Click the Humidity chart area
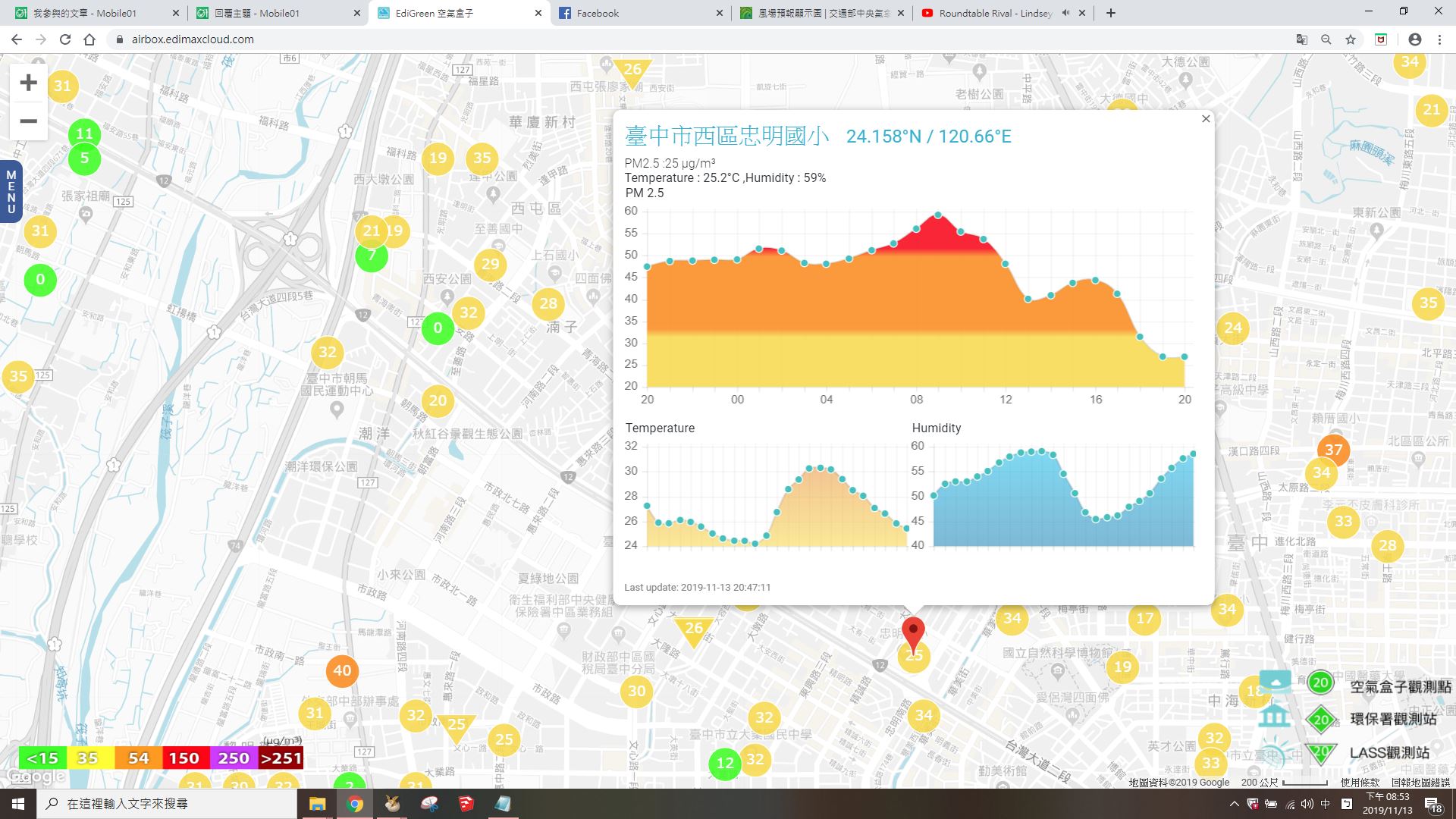 [1063, 497]
